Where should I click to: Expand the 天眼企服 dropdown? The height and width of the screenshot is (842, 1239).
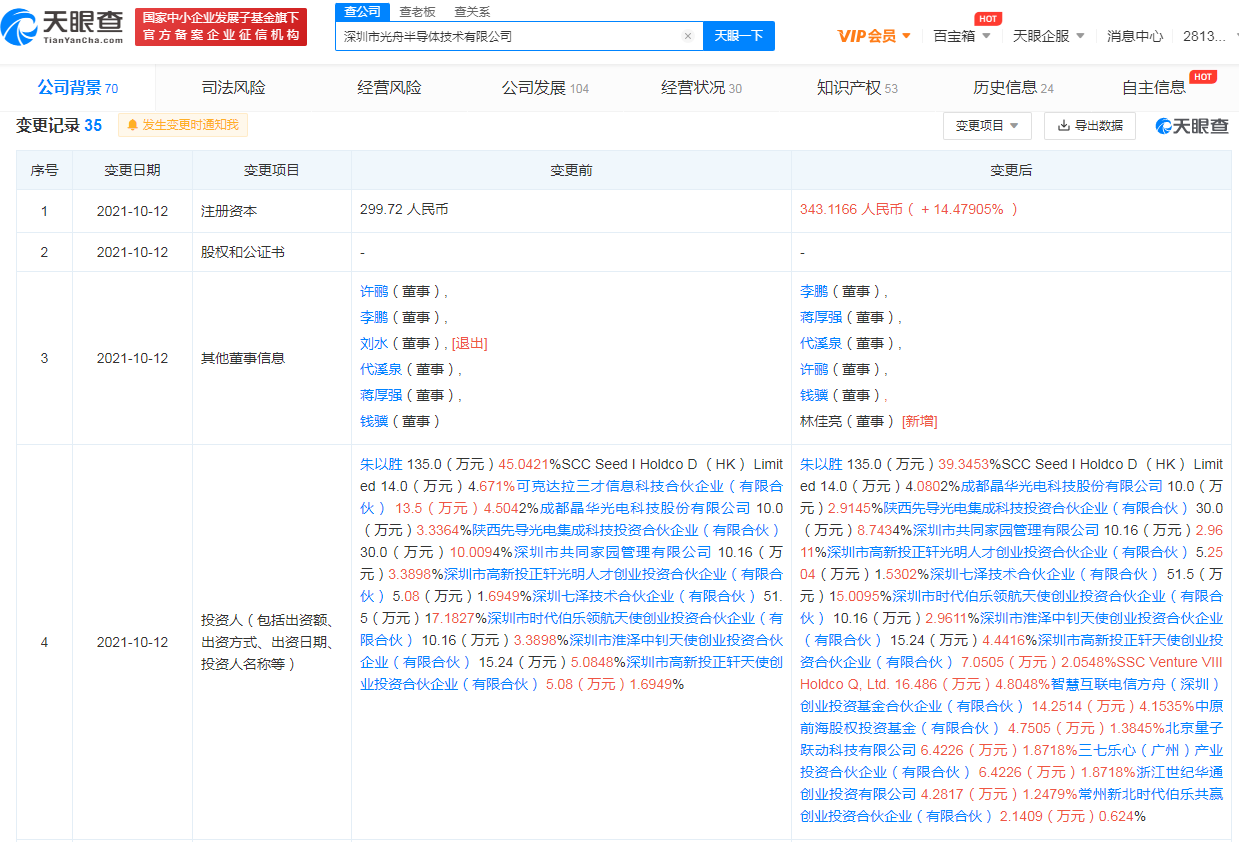pos(1048,36)
